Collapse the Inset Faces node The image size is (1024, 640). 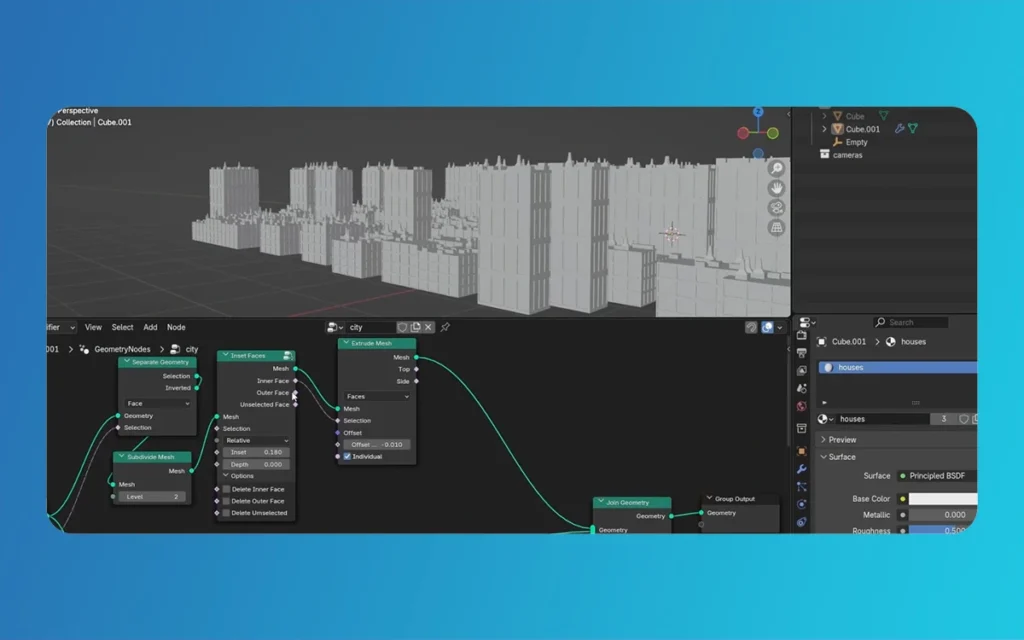(x=225, y=355)
